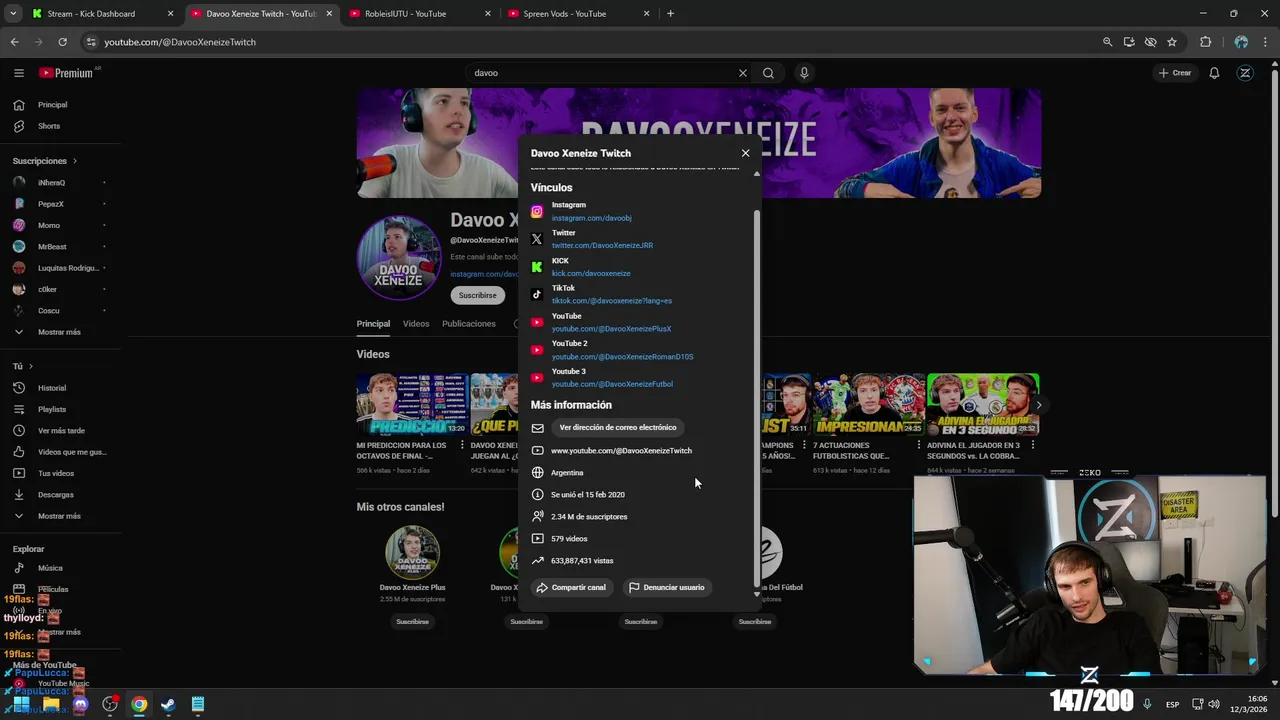Open MI PREDICCION PARA LOS OCTAVOS video thumbnail
The width and height of the screenshot is (1280, 720).
tap(412, 404)
